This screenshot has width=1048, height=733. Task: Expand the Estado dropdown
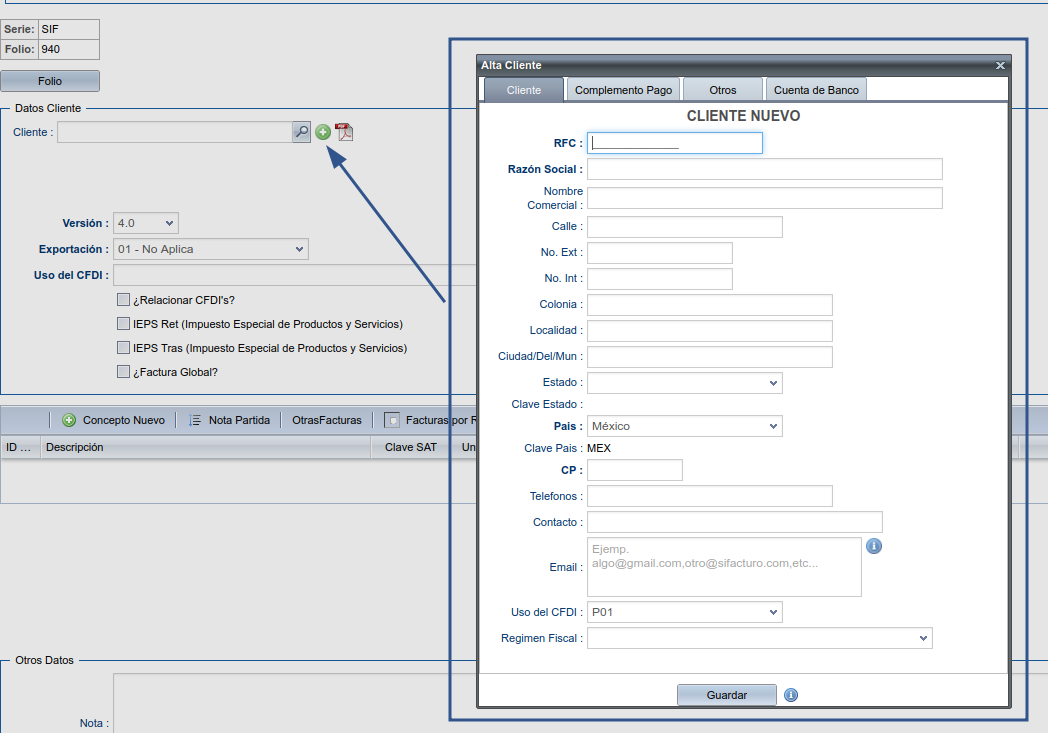tap(684, 383)
